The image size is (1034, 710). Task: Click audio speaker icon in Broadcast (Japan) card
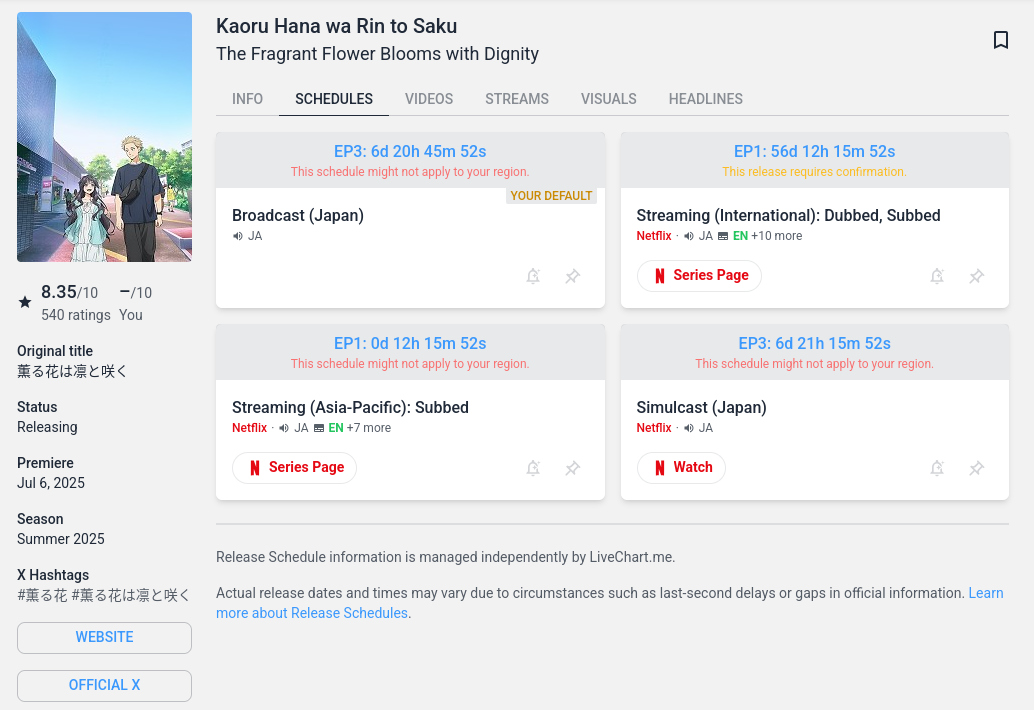237,236
